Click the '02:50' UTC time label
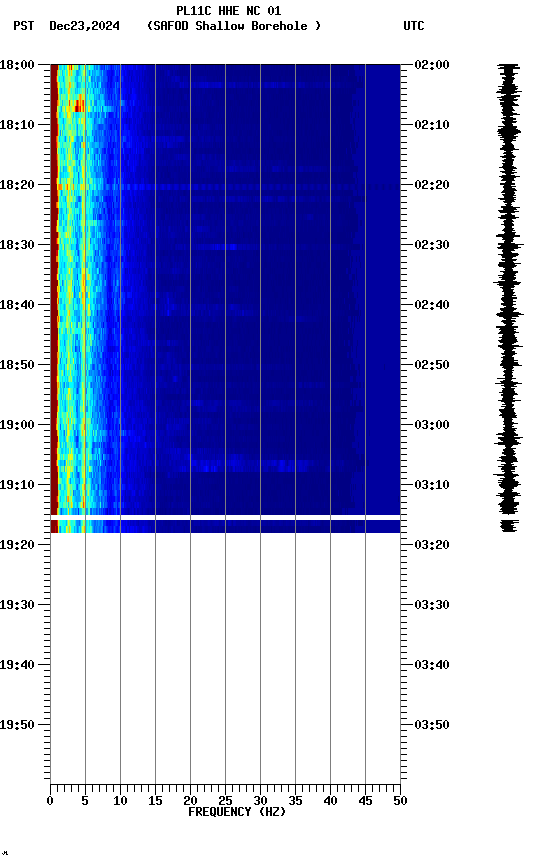Viewport: 552px width, 864px height. pyautogui.click(x=432, y=365)
